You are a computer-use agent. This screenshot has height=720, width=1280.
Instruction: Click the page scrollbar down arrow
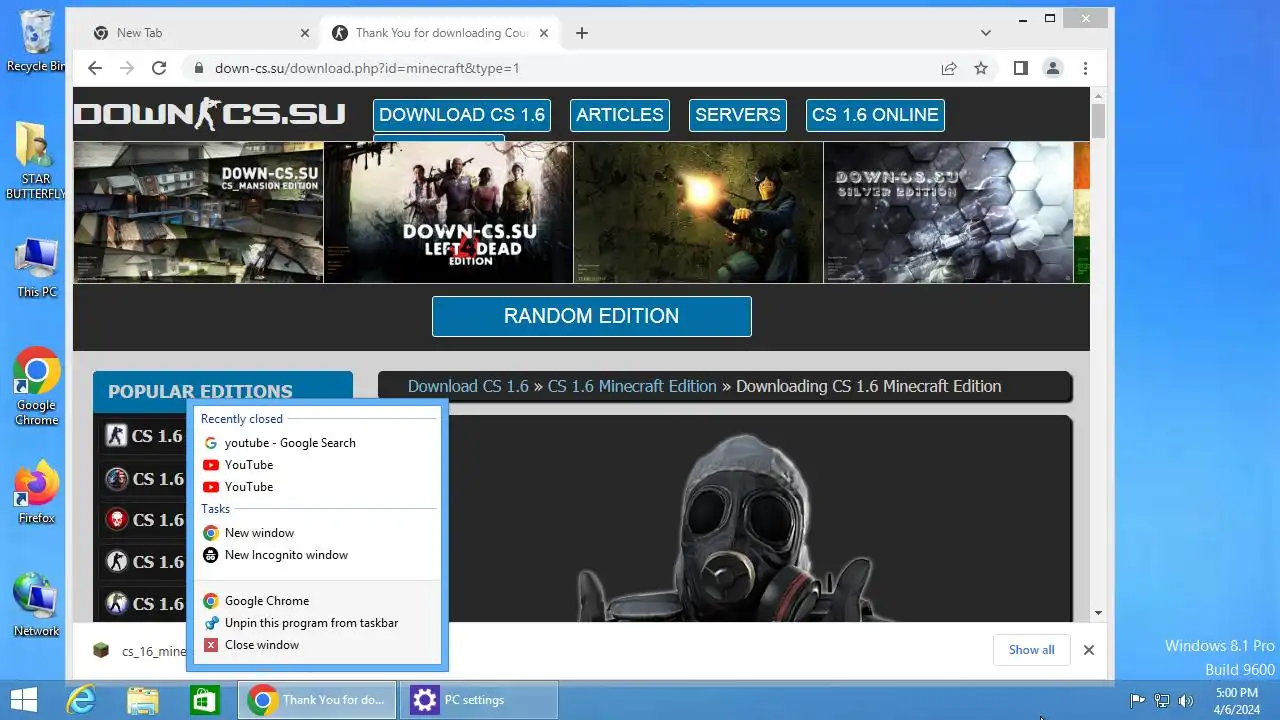point(1098,613)
